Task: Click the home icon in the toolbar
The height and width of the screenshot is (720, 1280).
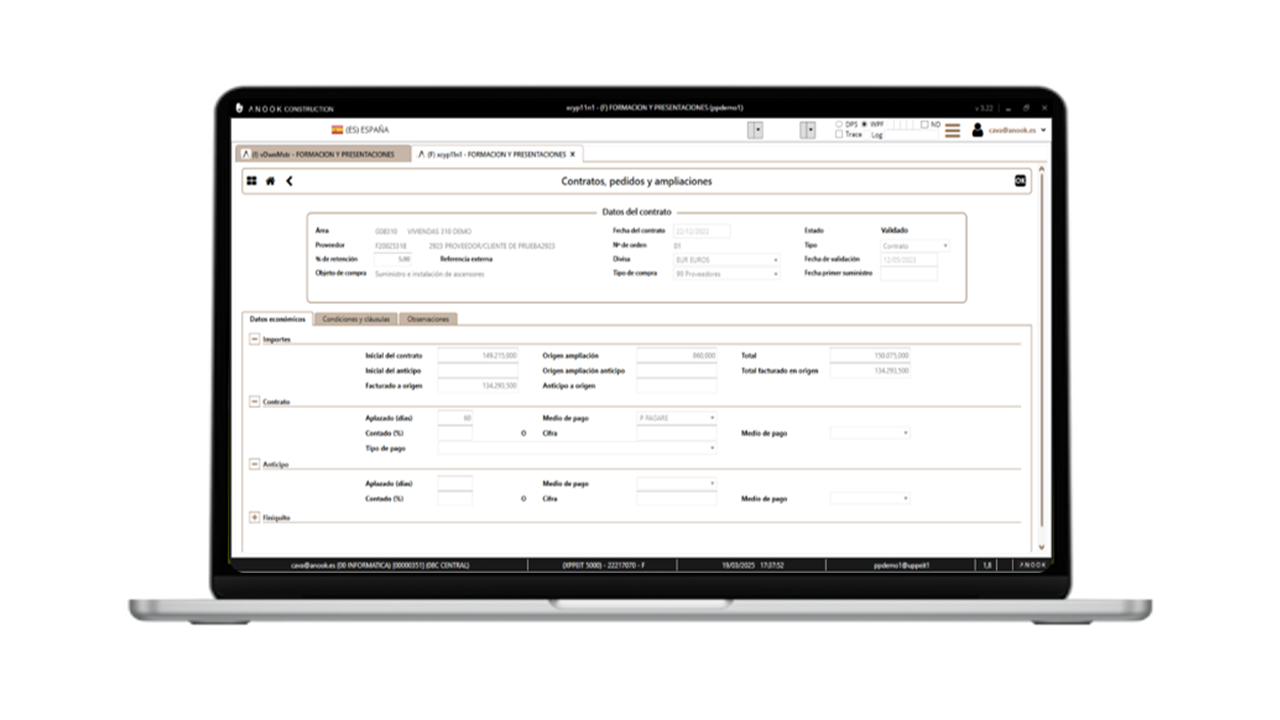Action: [x=270, y=181]
